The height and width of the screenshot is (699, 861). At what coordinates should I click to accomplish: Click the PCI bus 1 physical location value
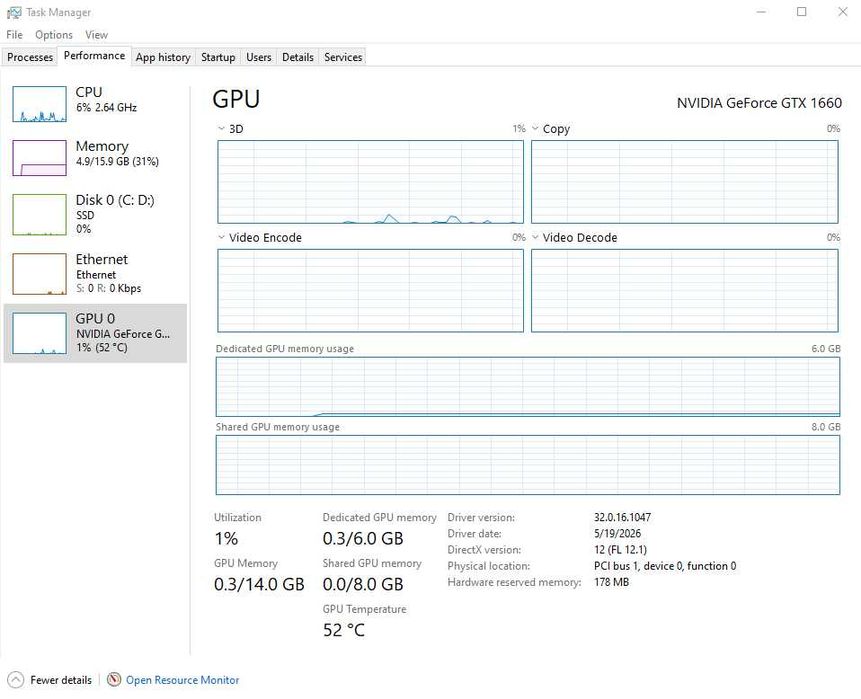coord(665,566)
